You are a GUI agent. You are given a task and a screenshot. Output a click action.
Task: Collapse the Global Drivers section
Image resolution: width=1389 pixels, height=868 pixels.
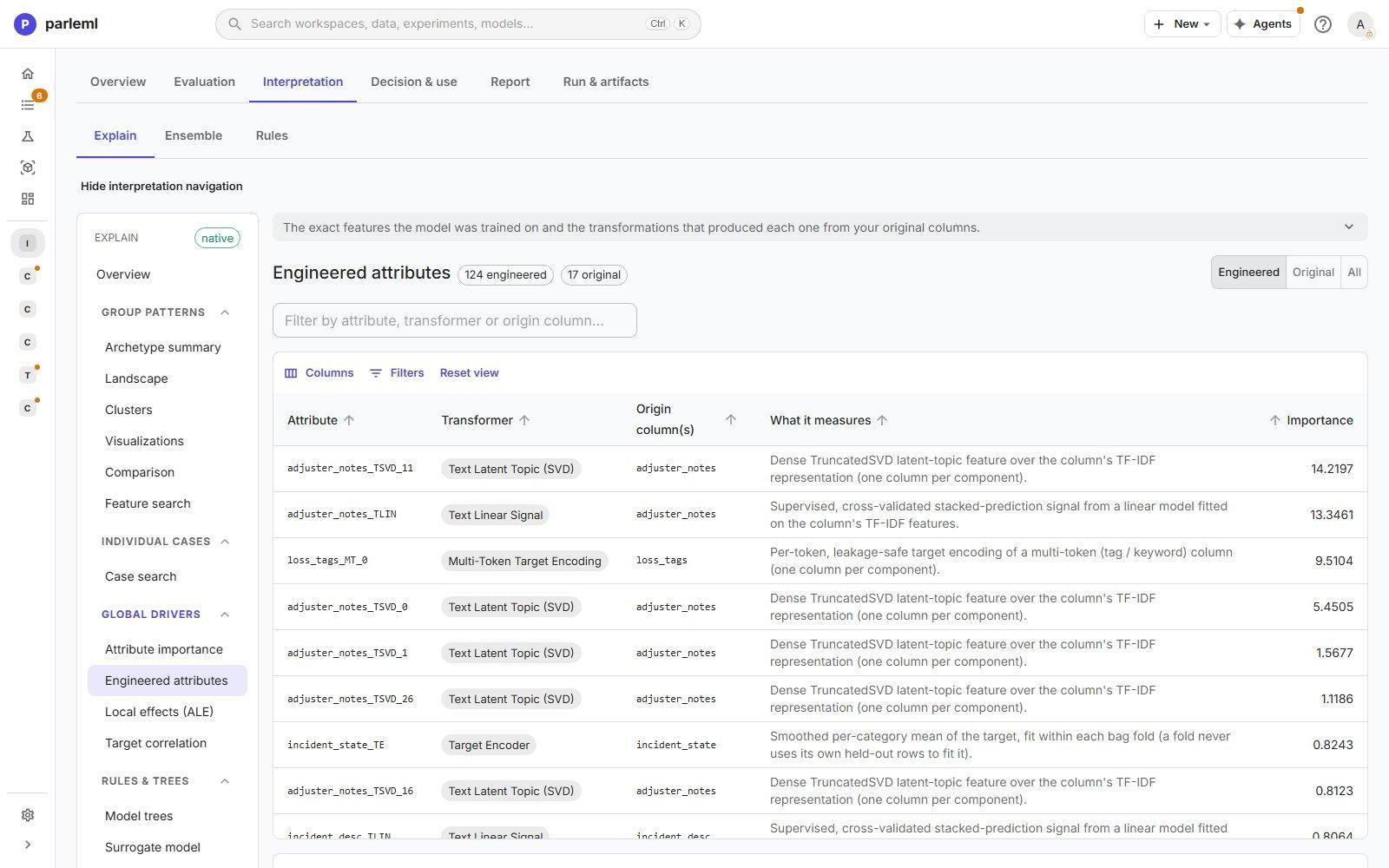pos(225,615)
